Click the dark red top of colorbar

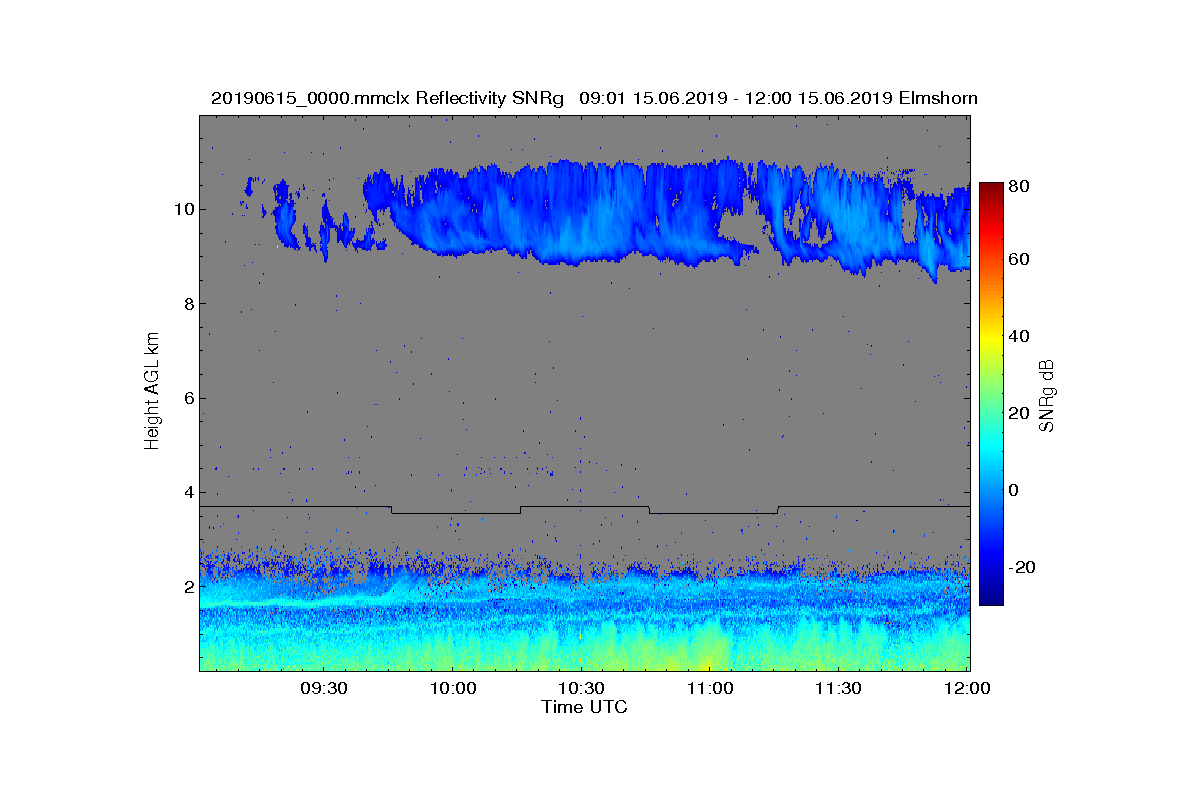(990, 189)
